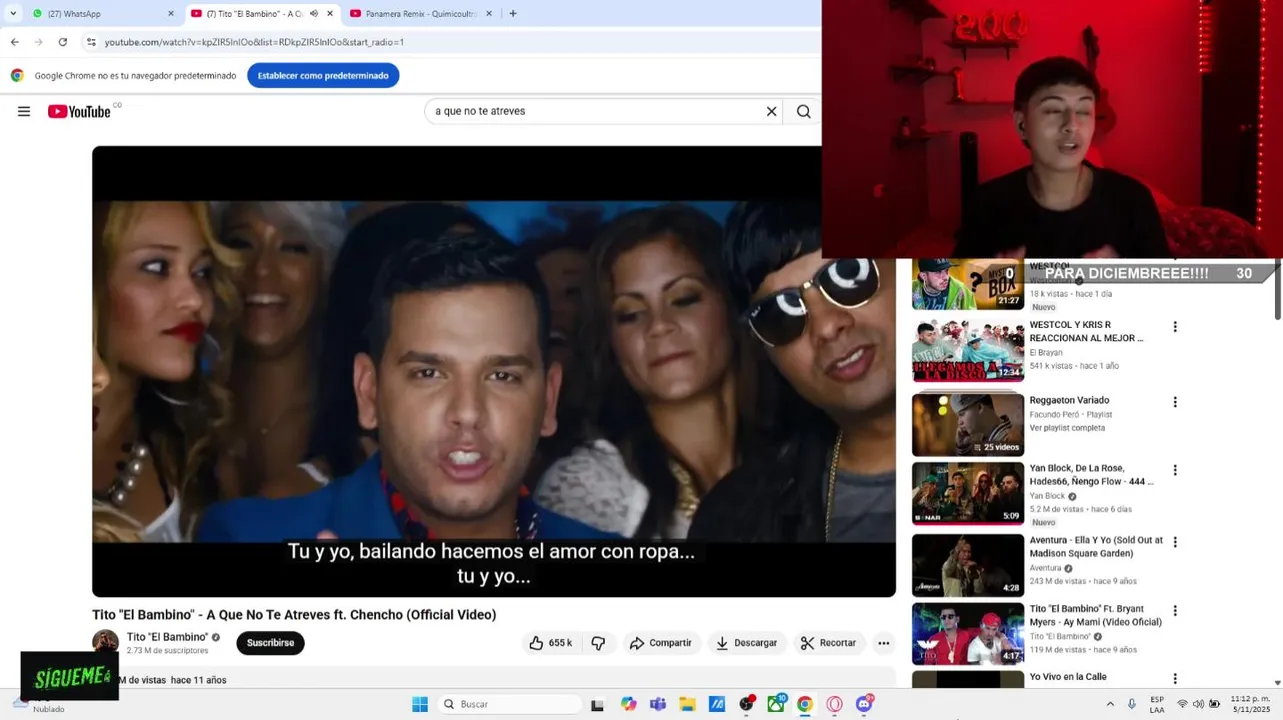Close the Tito El Bambino tab

coord(330,14)
